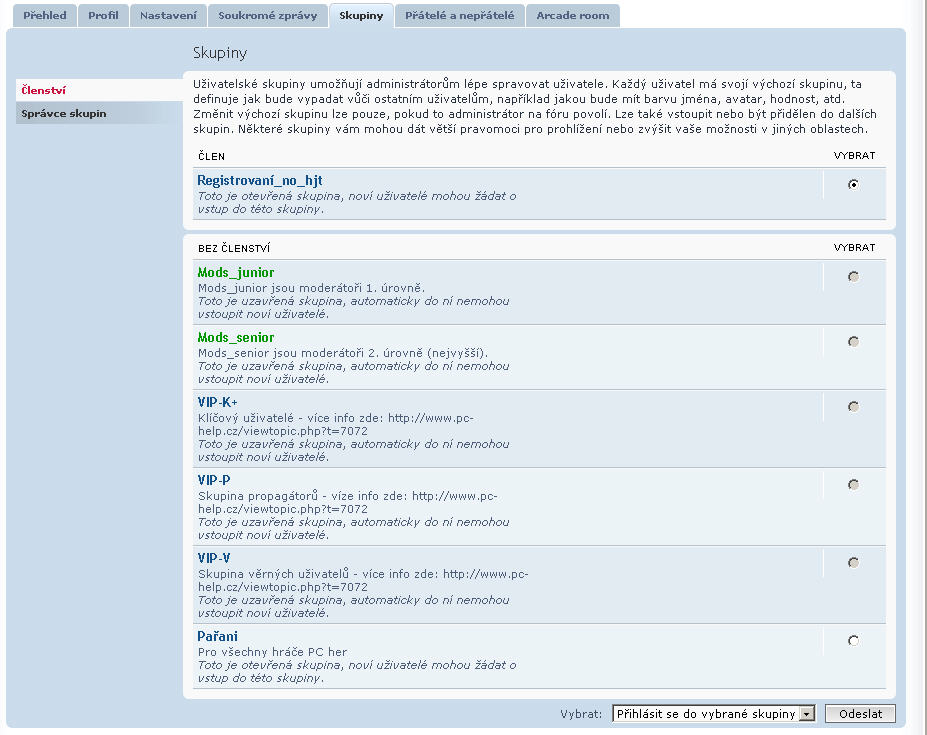Screen dimensions: 927x735
Task: Select radio button for VIP-V group
Action: [x=853, y=563]
